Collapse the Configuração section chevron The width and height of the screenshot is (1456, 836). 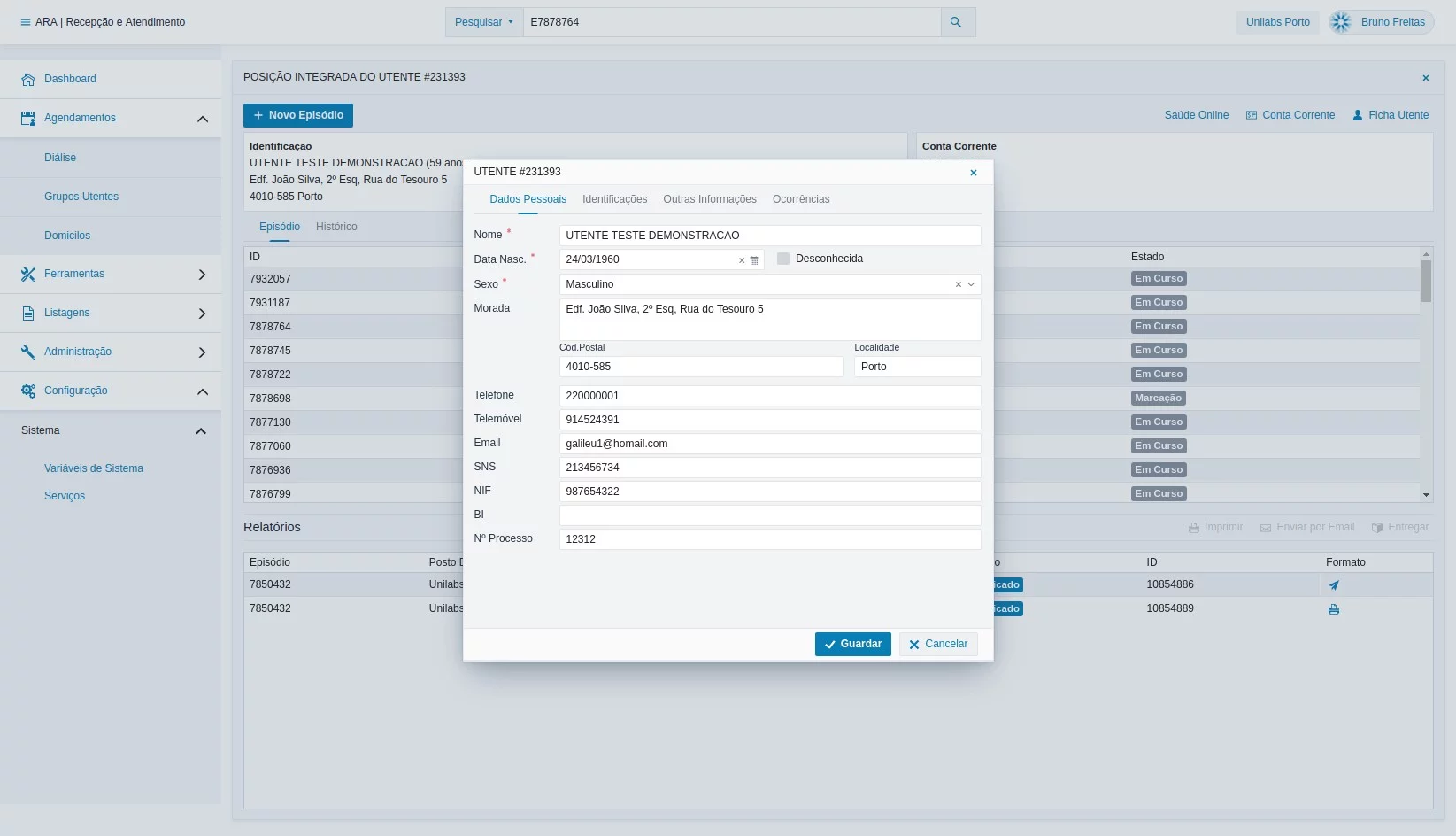(203, 391)
